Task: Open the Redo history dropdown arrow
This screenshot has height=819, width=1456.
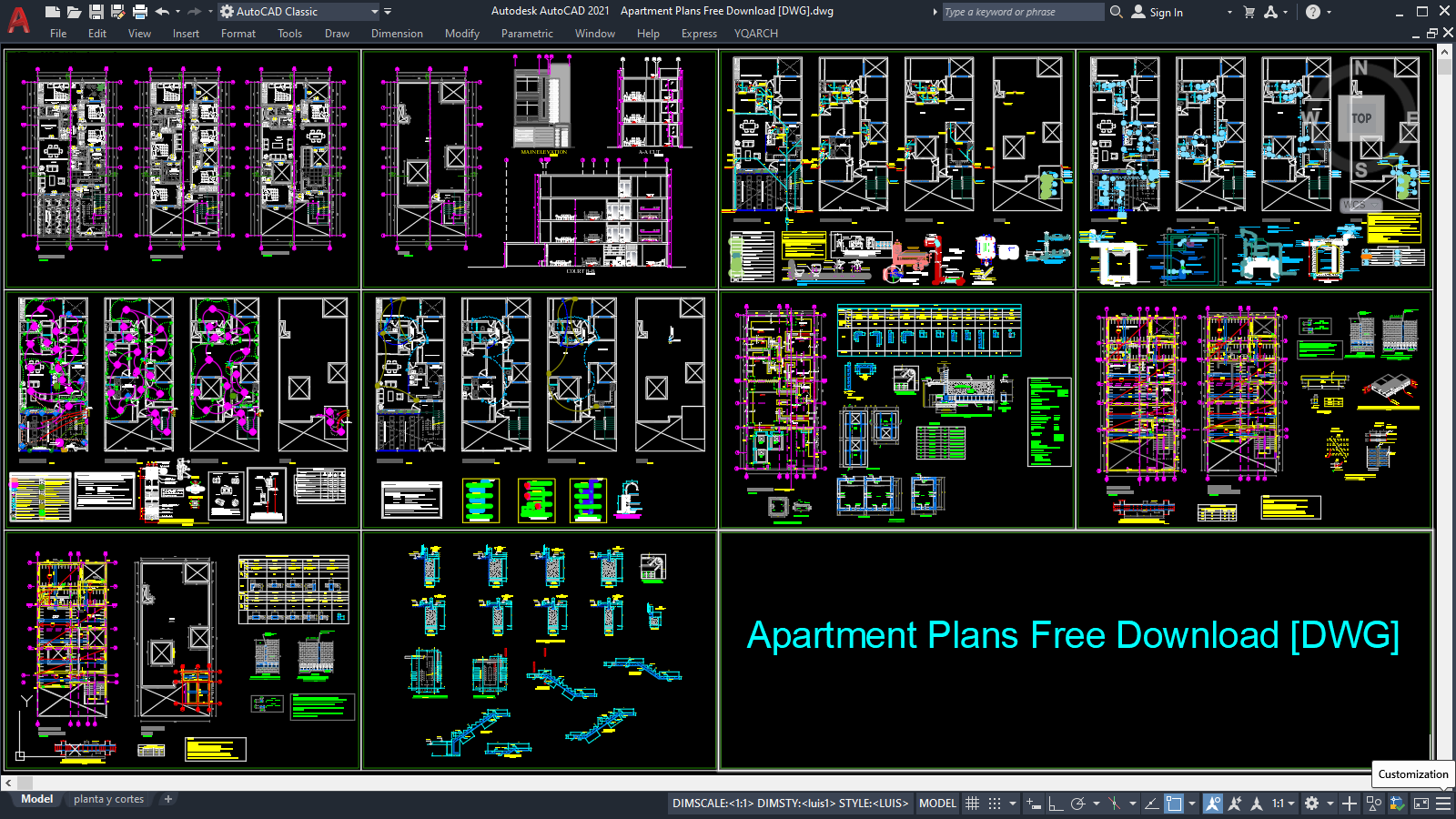Action: pos(209,12)
